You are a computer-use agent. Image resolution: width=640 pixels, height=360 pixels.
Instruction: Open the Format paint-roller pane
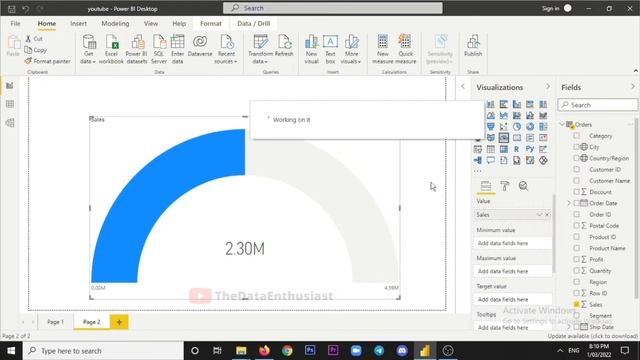pyautogui.click(x=504, y=186)
